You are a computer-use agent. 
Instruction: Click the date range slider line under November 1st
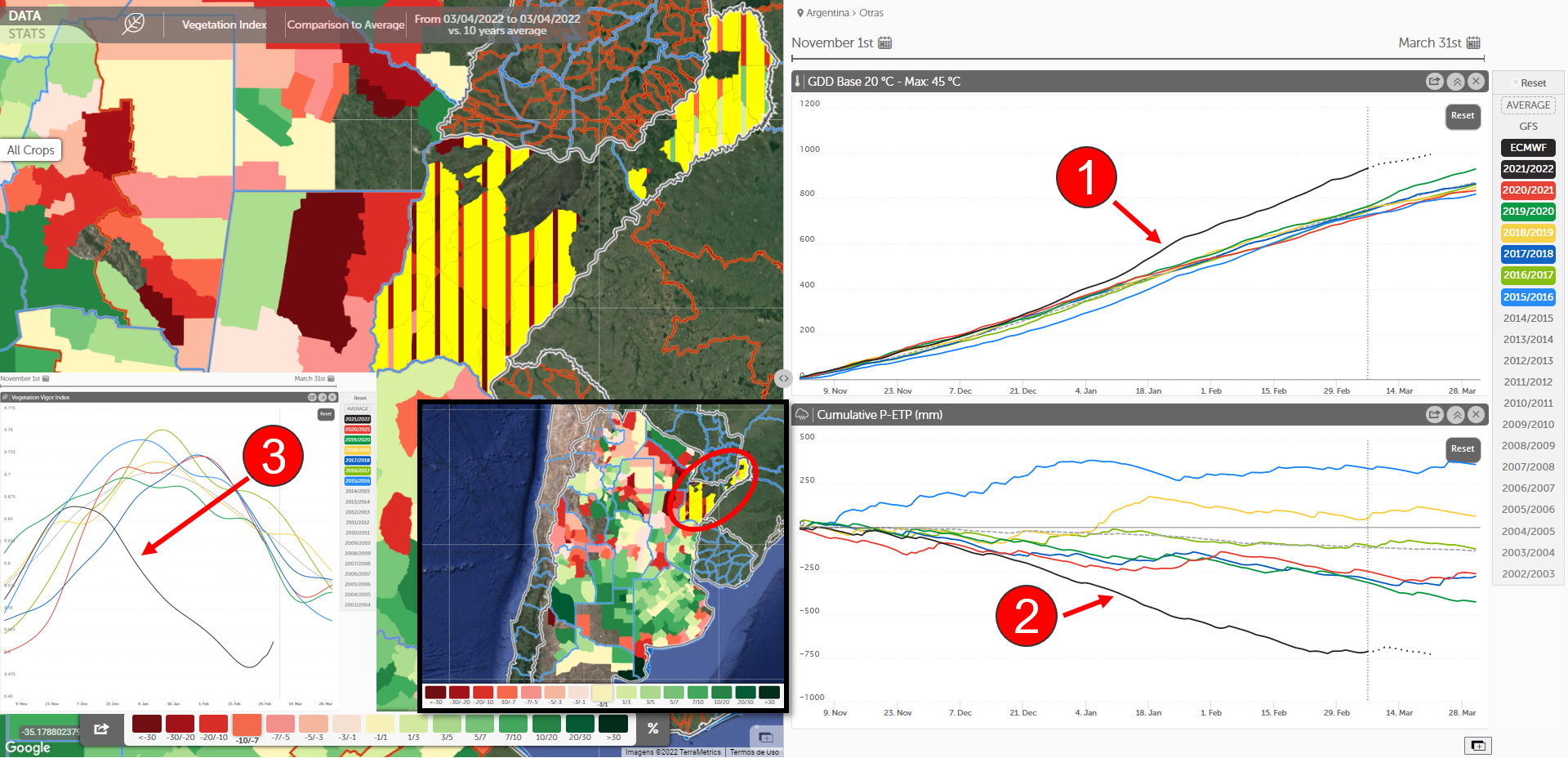pyautogui.click(x=1138, y=59)
